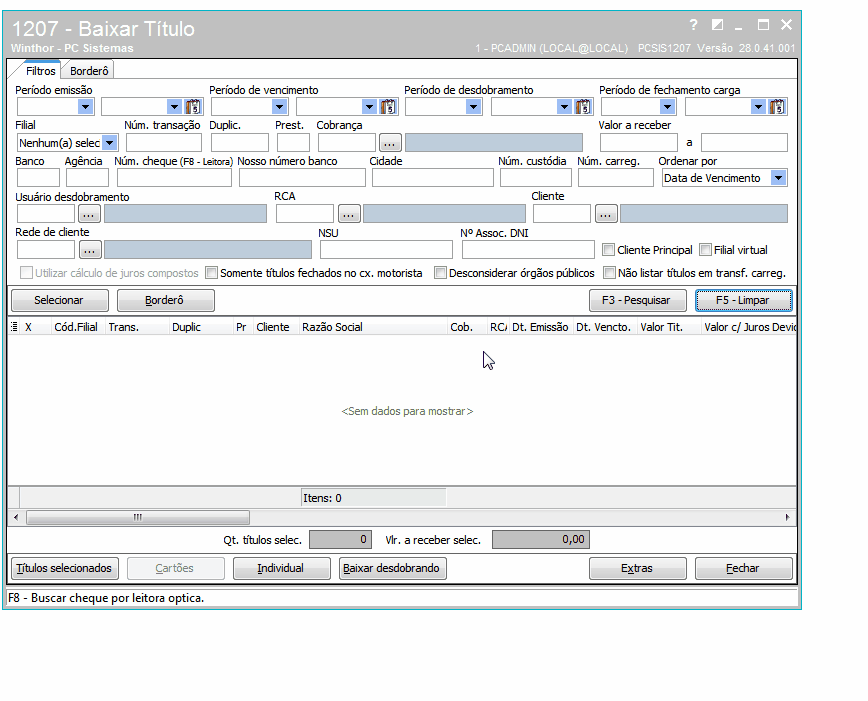Viewport: 868px width, 701px height.
Task: Open Títulos selecionados
Action: point(65,568)
